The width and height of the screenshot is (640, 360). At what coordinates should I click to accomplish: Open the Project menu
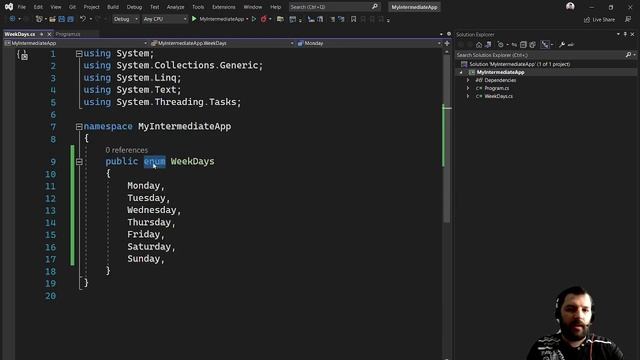(91, 7)
